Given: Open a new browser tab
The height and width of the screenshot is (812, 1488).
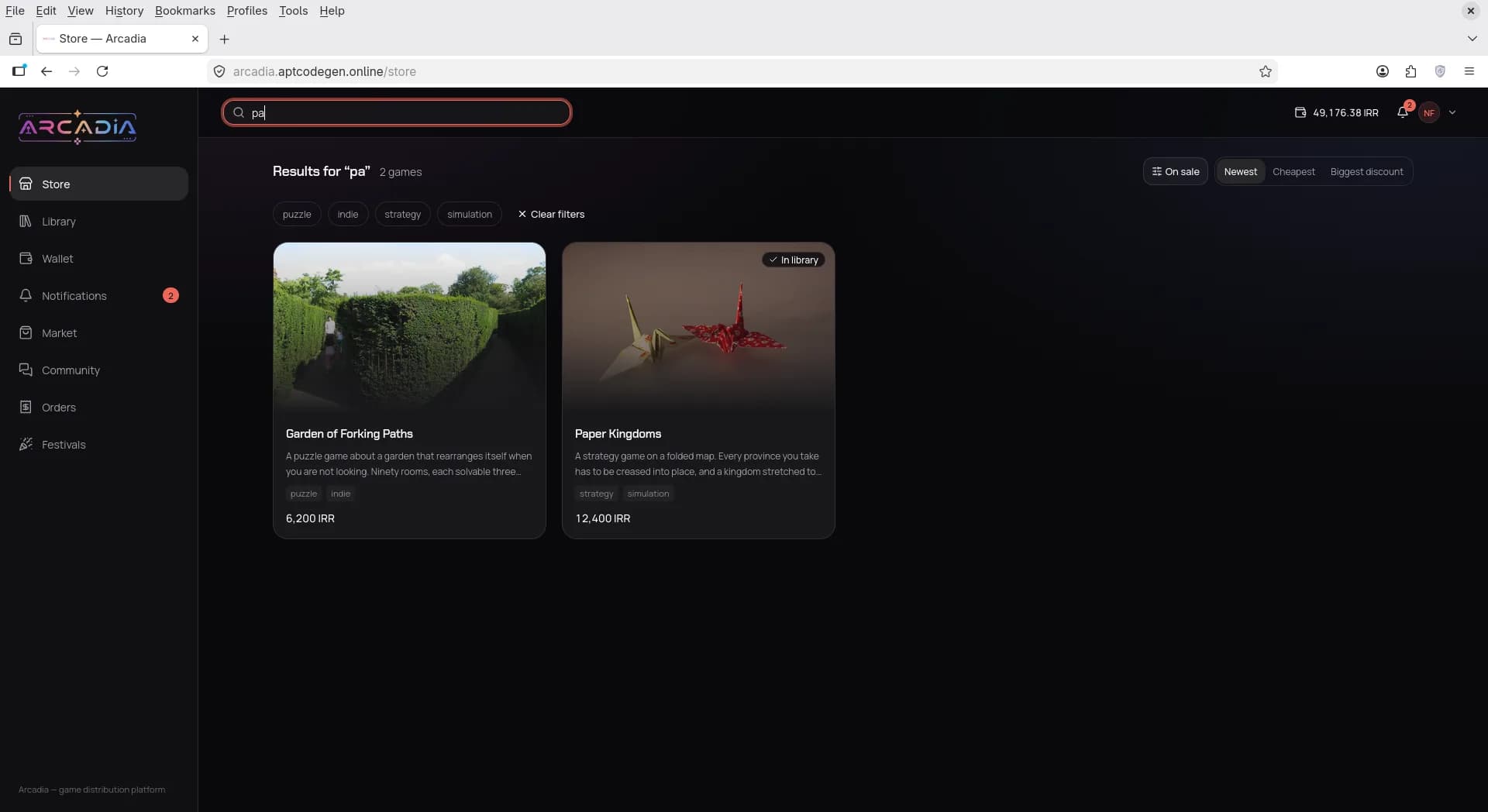Looking at the screenshot, I should point(225,39).
